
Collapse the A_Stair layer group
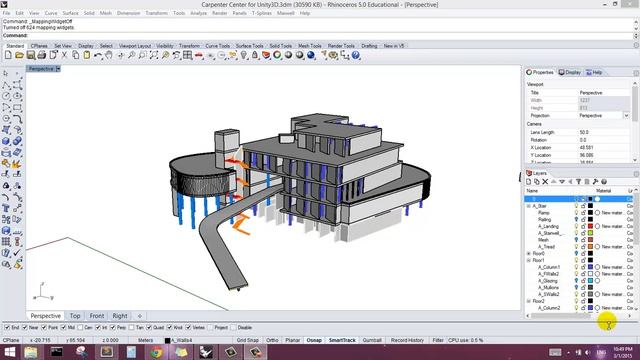coord(529,206)
